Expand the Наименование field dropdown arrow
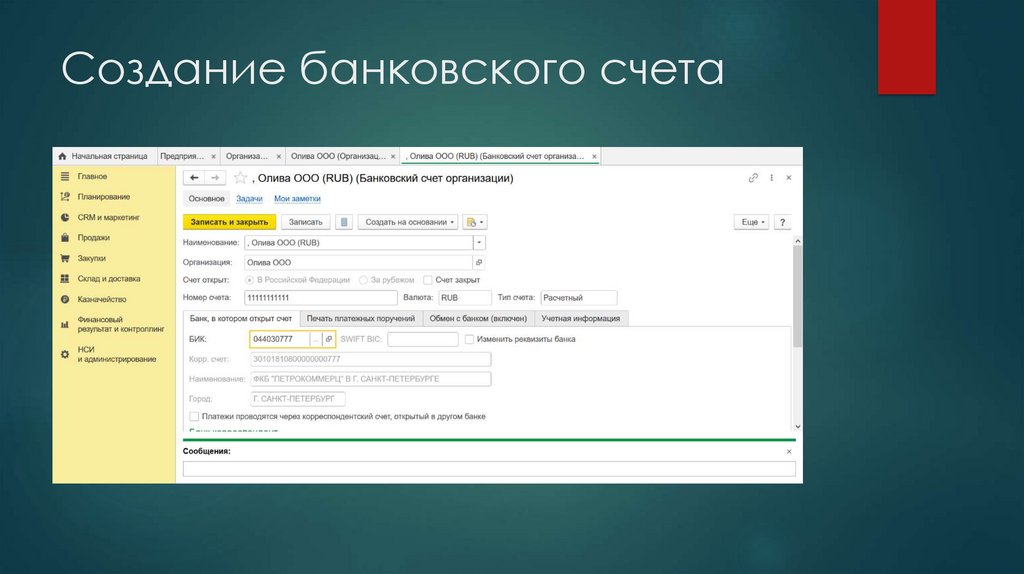1024x574 pixels. (x=479, y=242)
